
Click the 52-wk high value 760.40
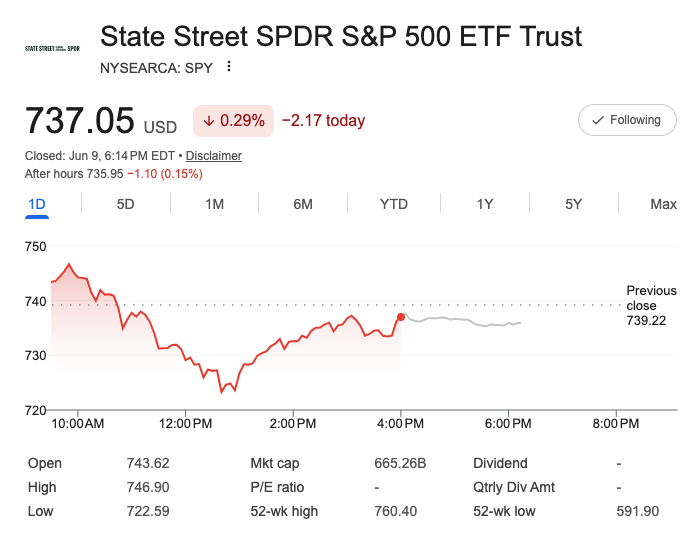click(395, 511)
